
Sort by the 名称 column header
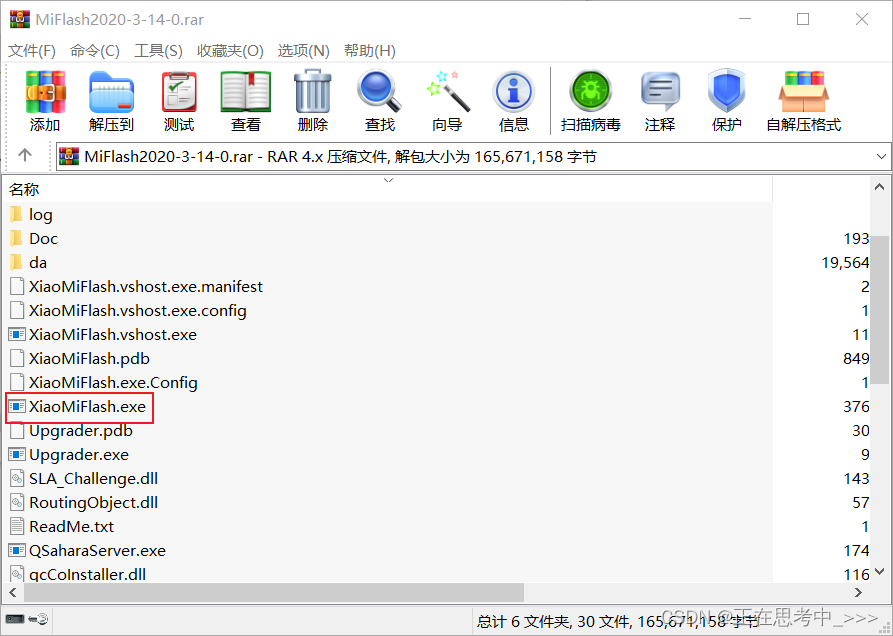pyautogui.click(x=387, y=189)
